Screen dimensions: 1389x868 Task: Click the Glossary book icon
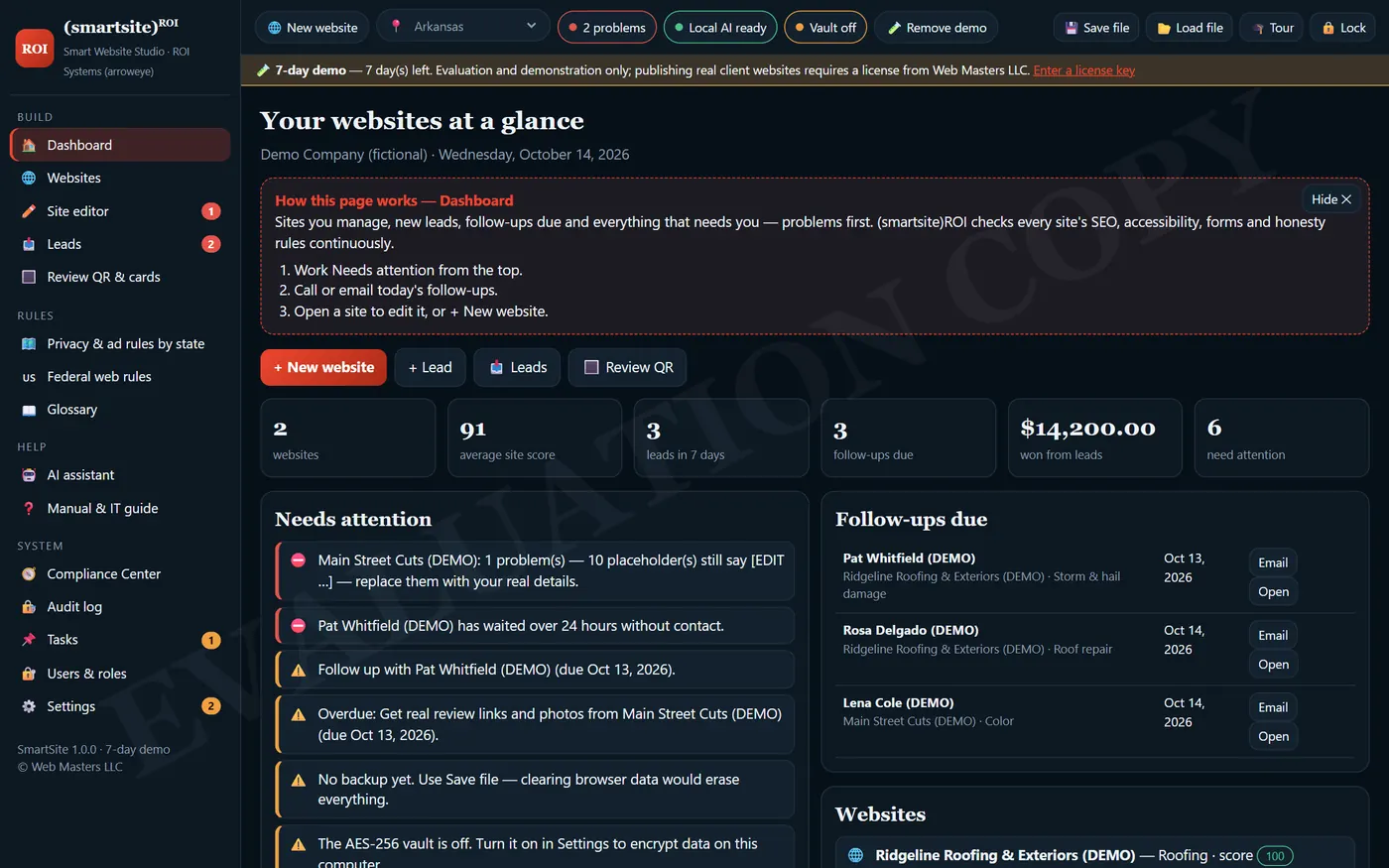point(29,410)
